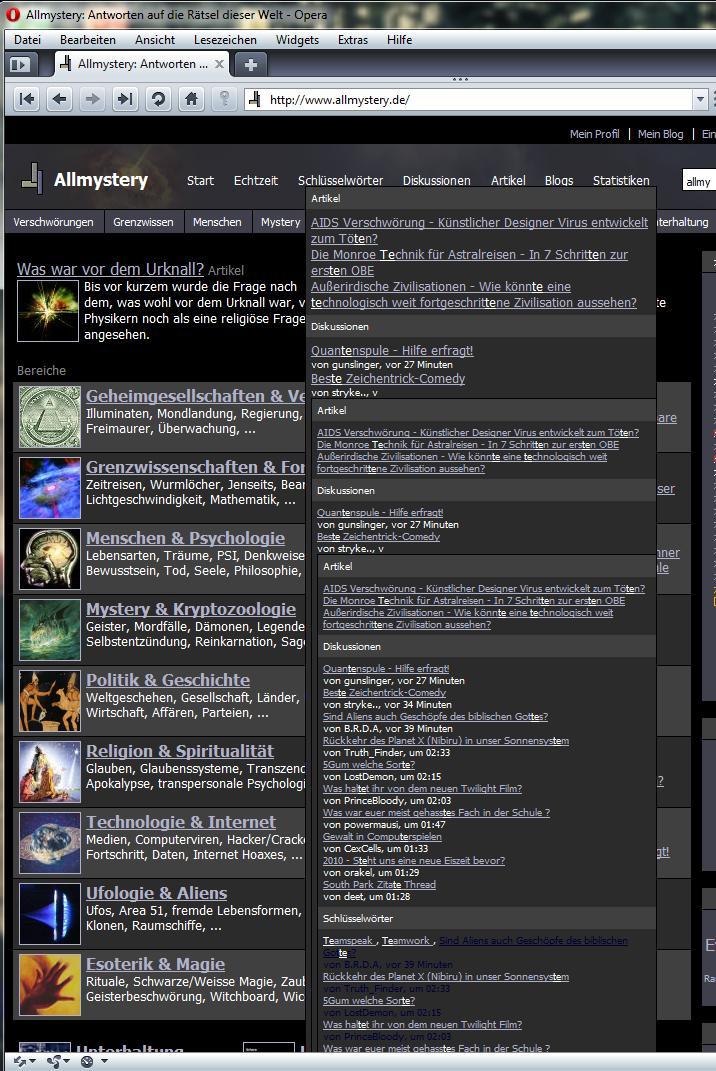Screen dimensions: 716x1071
Task: Open the Lesezeichen menu
Action: click(x=225, y=40)
